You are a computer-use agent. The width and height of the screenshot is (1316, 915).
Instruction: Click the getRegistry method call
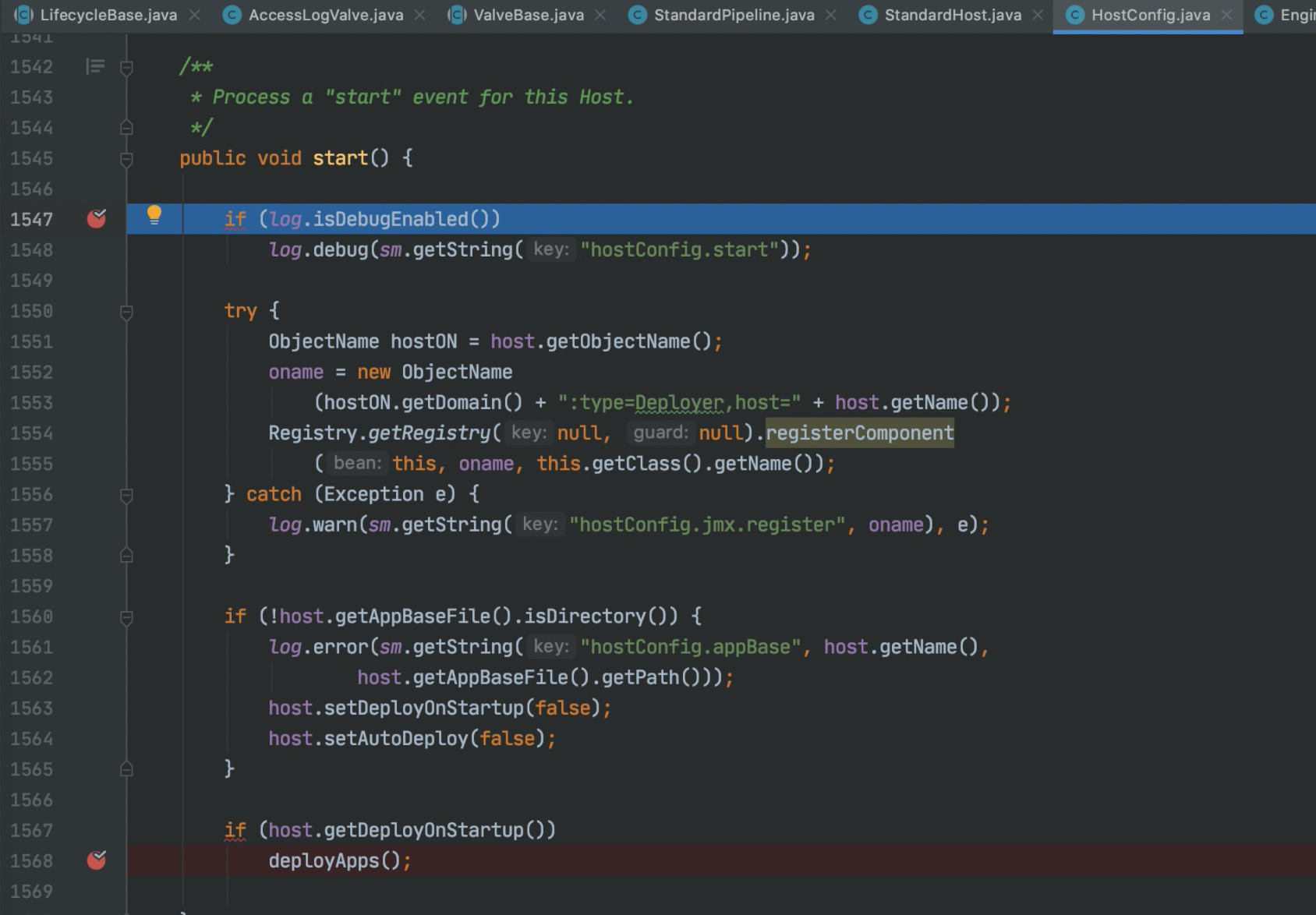click(x=429, y=433)
